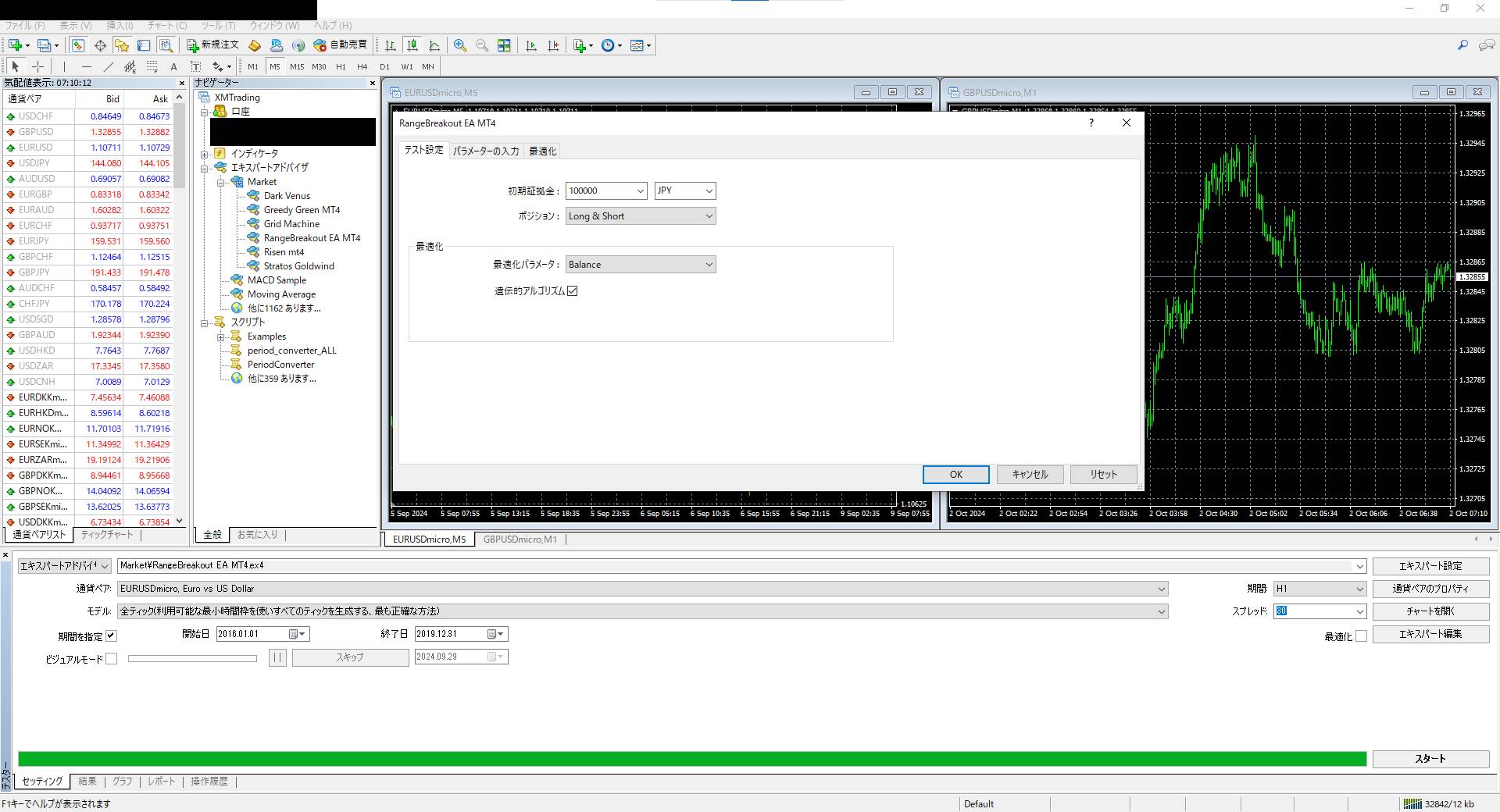Image resolution: width=1500 pixels, height=812 pixels.
Task: Click the green tester progress bar
Action: 692,759
